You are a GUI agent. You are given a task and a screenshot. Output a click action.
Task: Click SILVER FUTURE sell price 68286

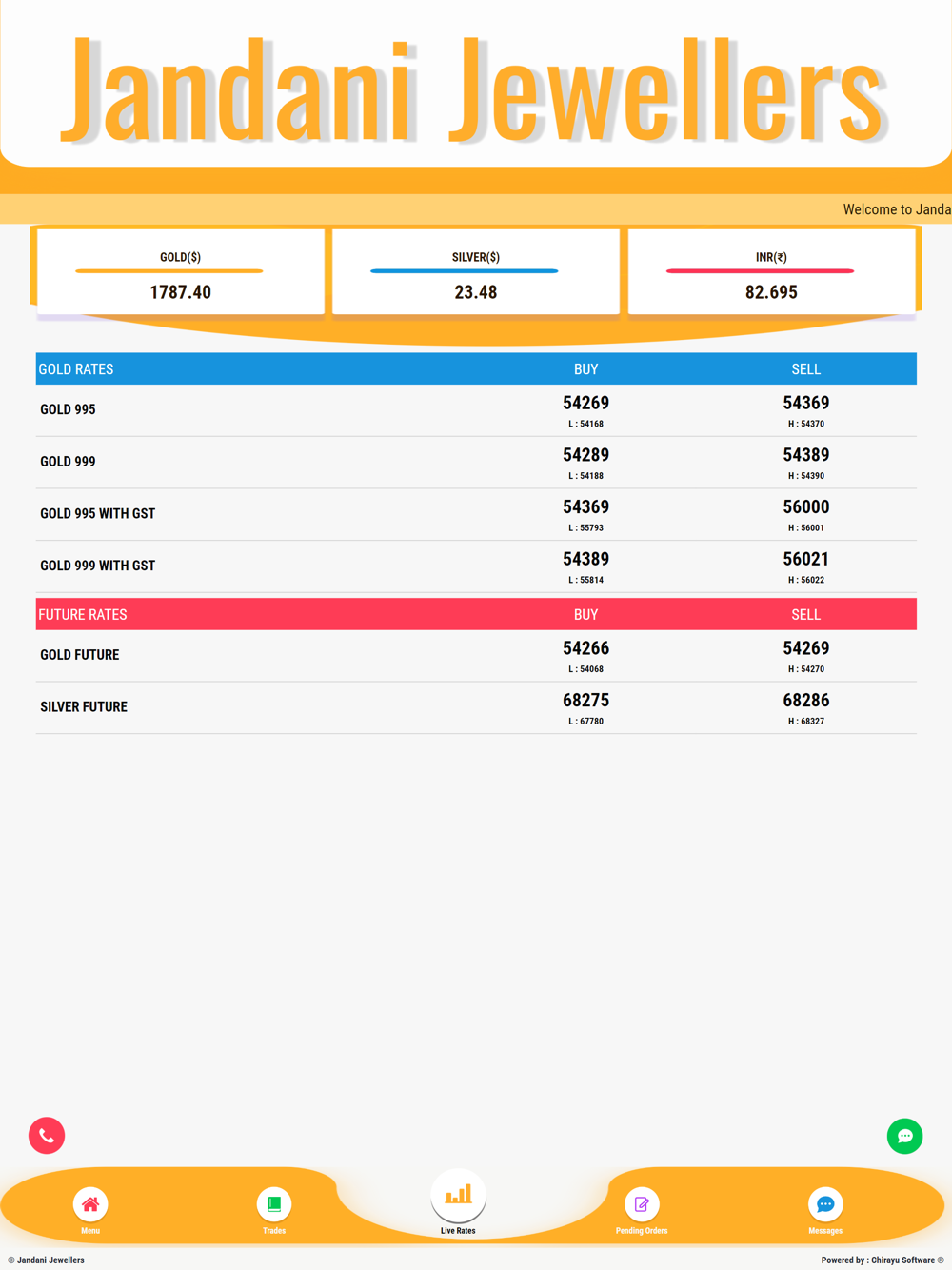click(x=806, y=701)
